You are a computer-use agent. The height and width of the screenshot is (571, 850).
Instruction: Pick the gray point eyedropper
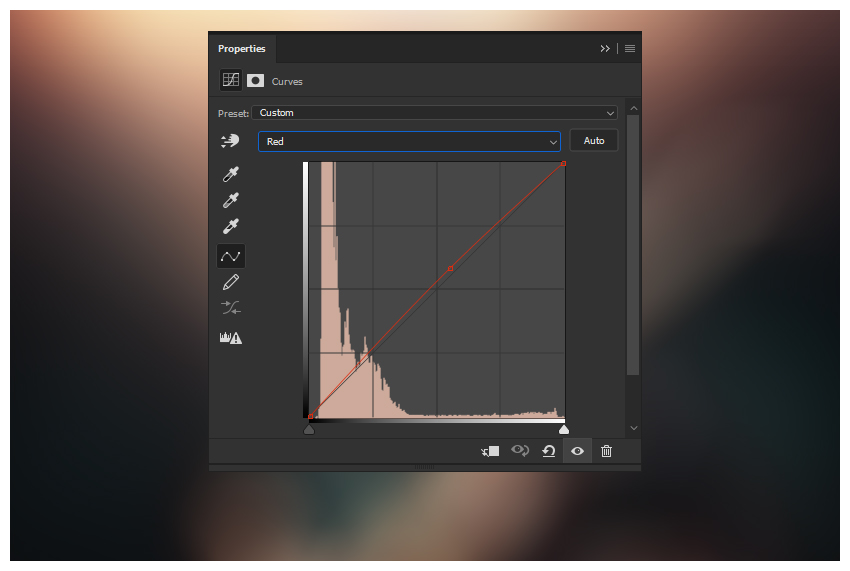pos(231,201)
